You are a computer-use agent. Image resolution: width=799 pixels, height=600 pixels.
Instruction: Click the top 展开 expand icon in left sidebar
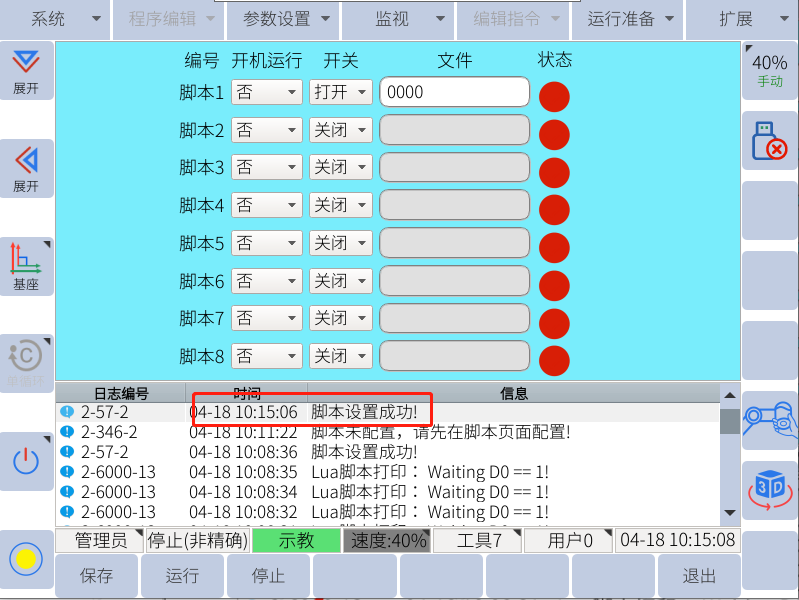pos(26,70)
